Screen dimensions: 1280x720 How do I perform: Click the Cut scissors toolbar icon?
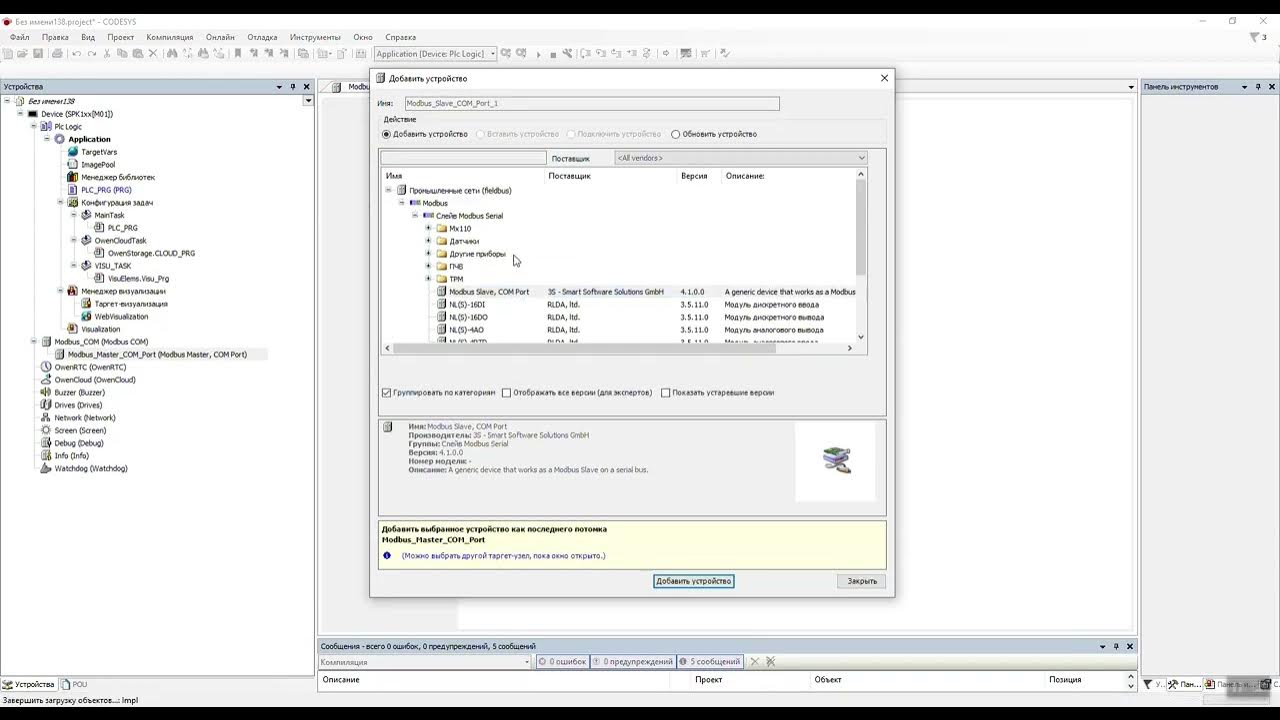point(107,54)
